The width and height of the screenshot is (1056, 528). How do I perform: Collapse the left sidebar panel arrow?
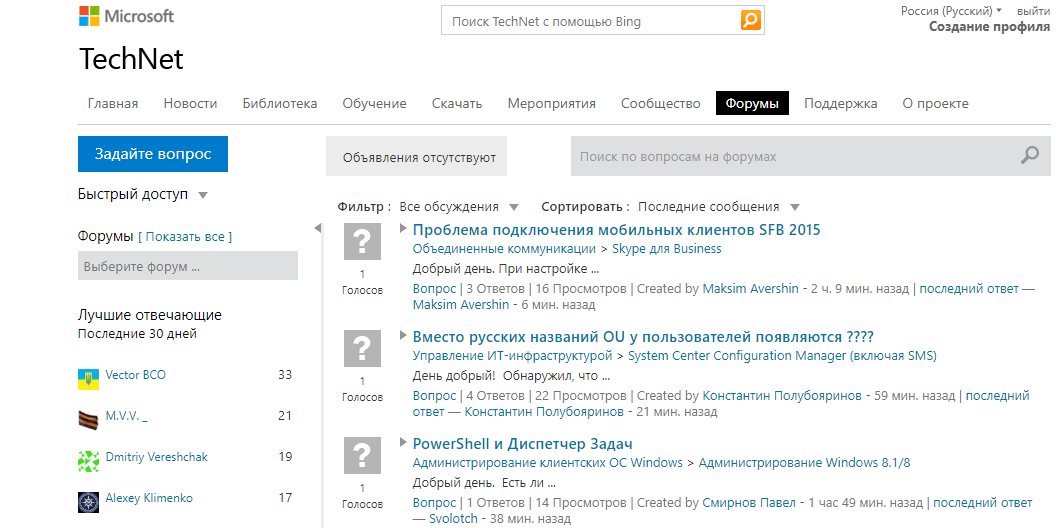click(318, 229)
